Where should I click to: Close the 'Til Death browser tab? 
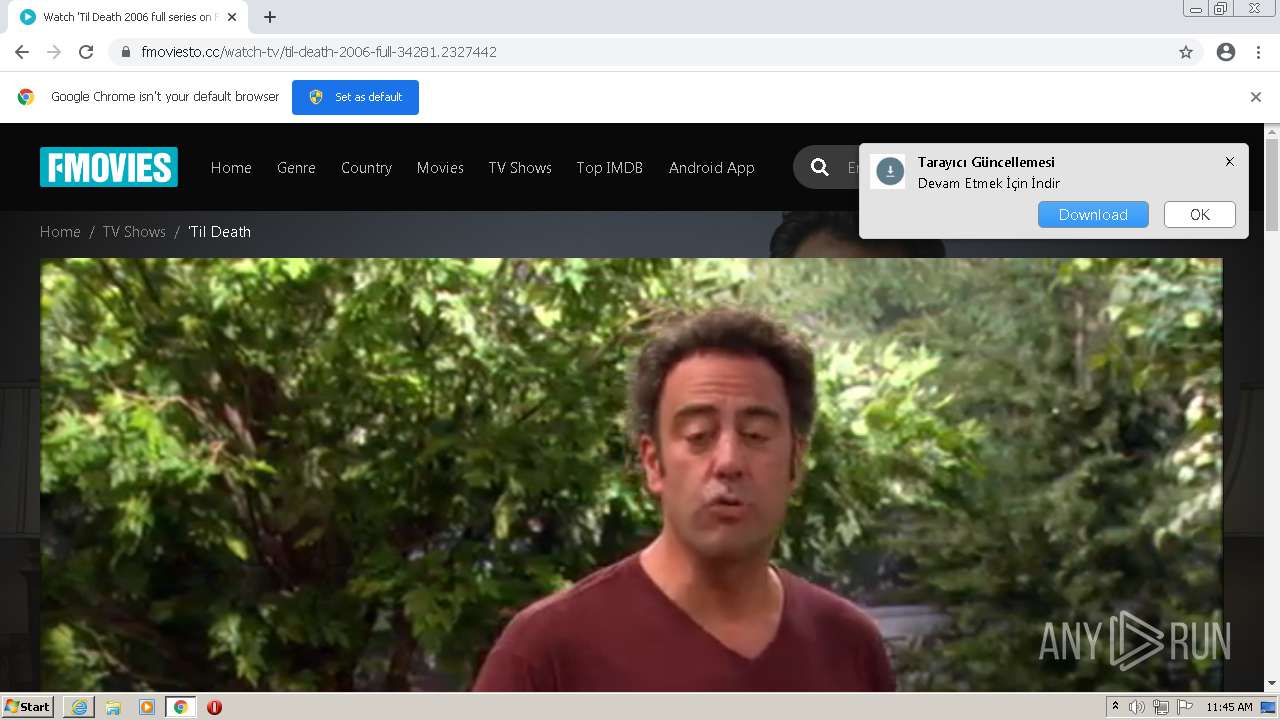click(232, 17)
